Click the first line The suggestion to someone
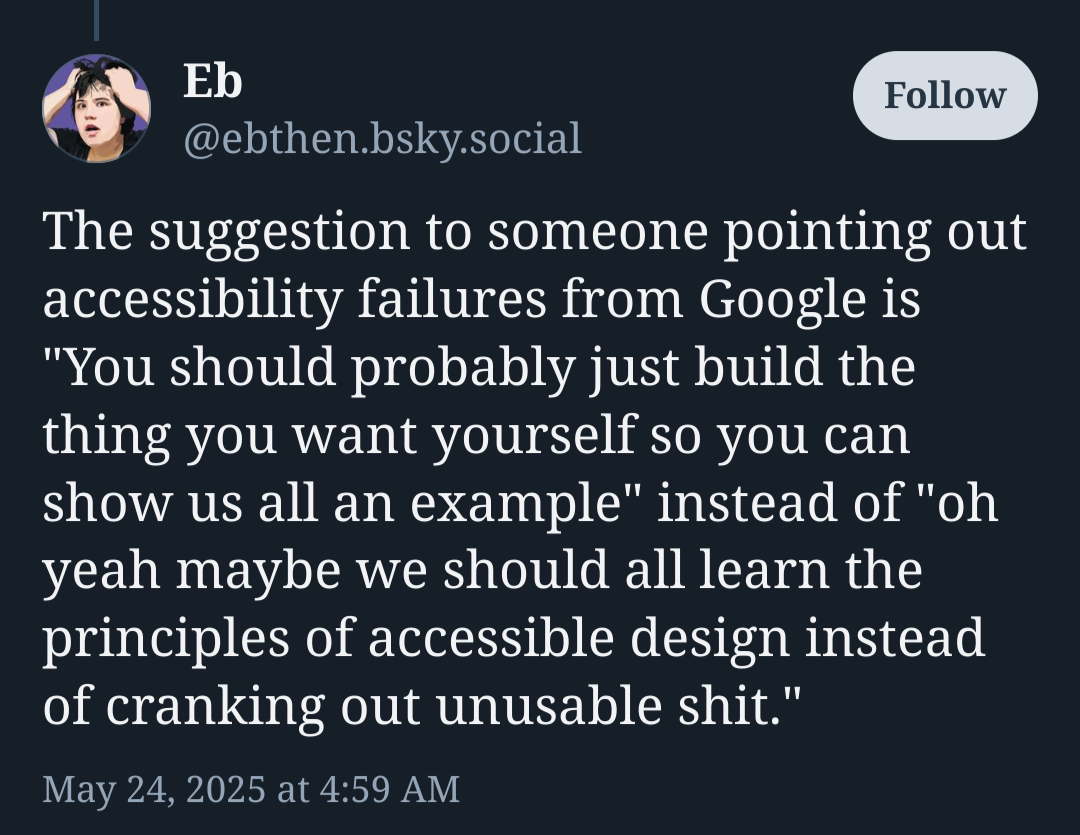The image size is (1080, 835). pos(375,232)
